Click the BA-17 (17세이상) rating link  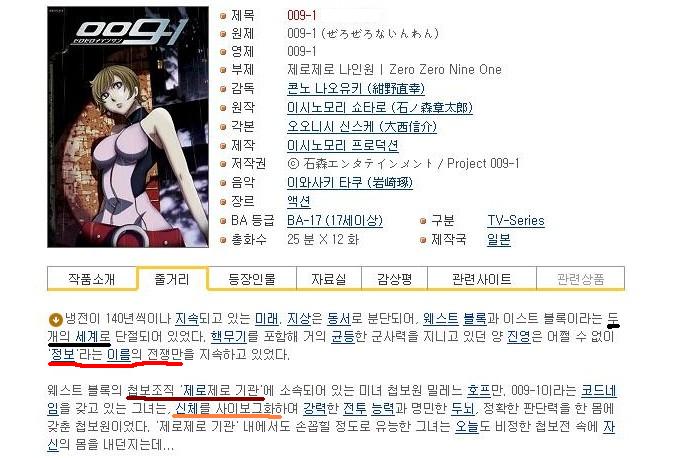335,221
